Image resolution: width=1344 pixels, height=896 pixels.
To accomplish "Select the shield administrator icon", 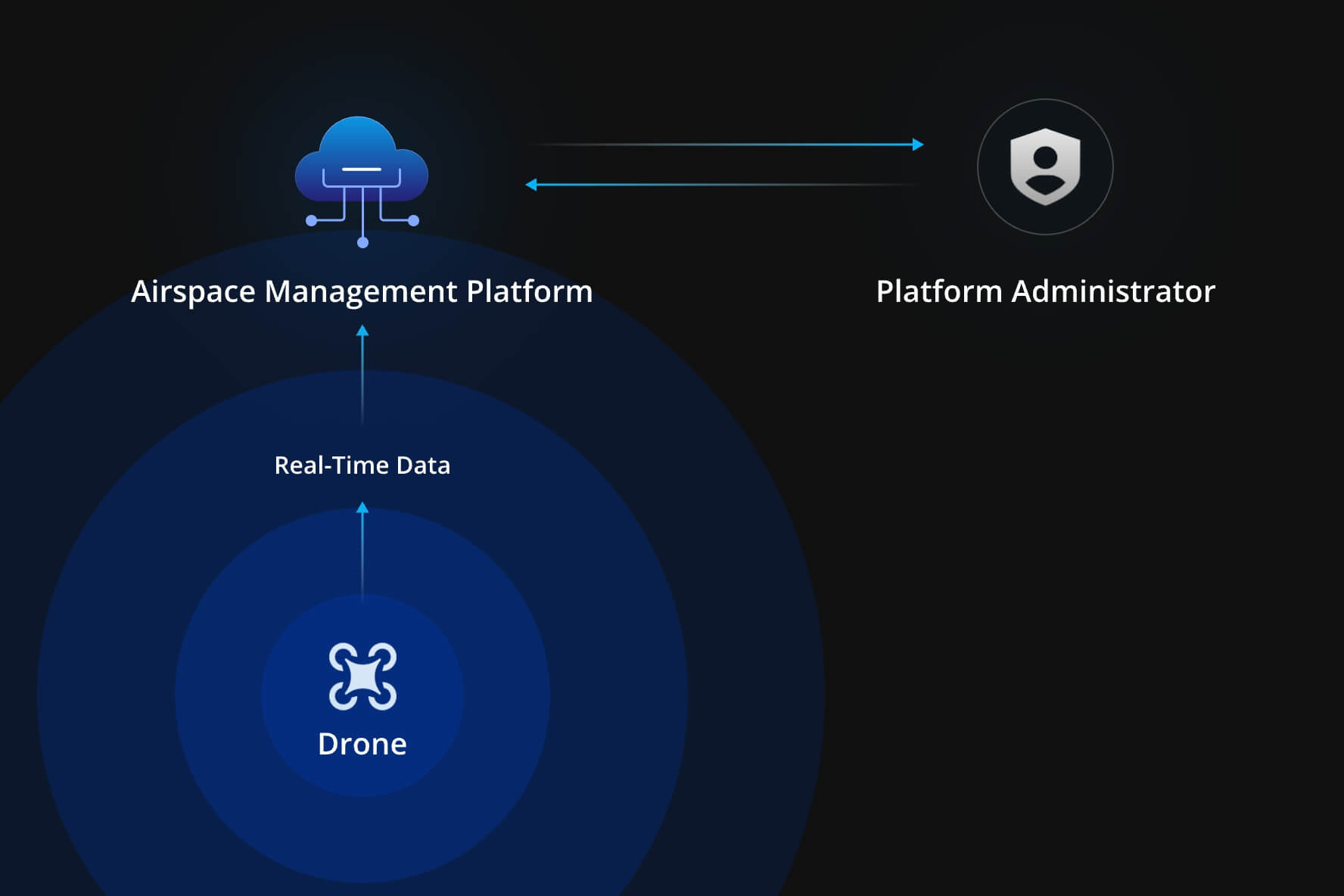I will pos(1045,166).
